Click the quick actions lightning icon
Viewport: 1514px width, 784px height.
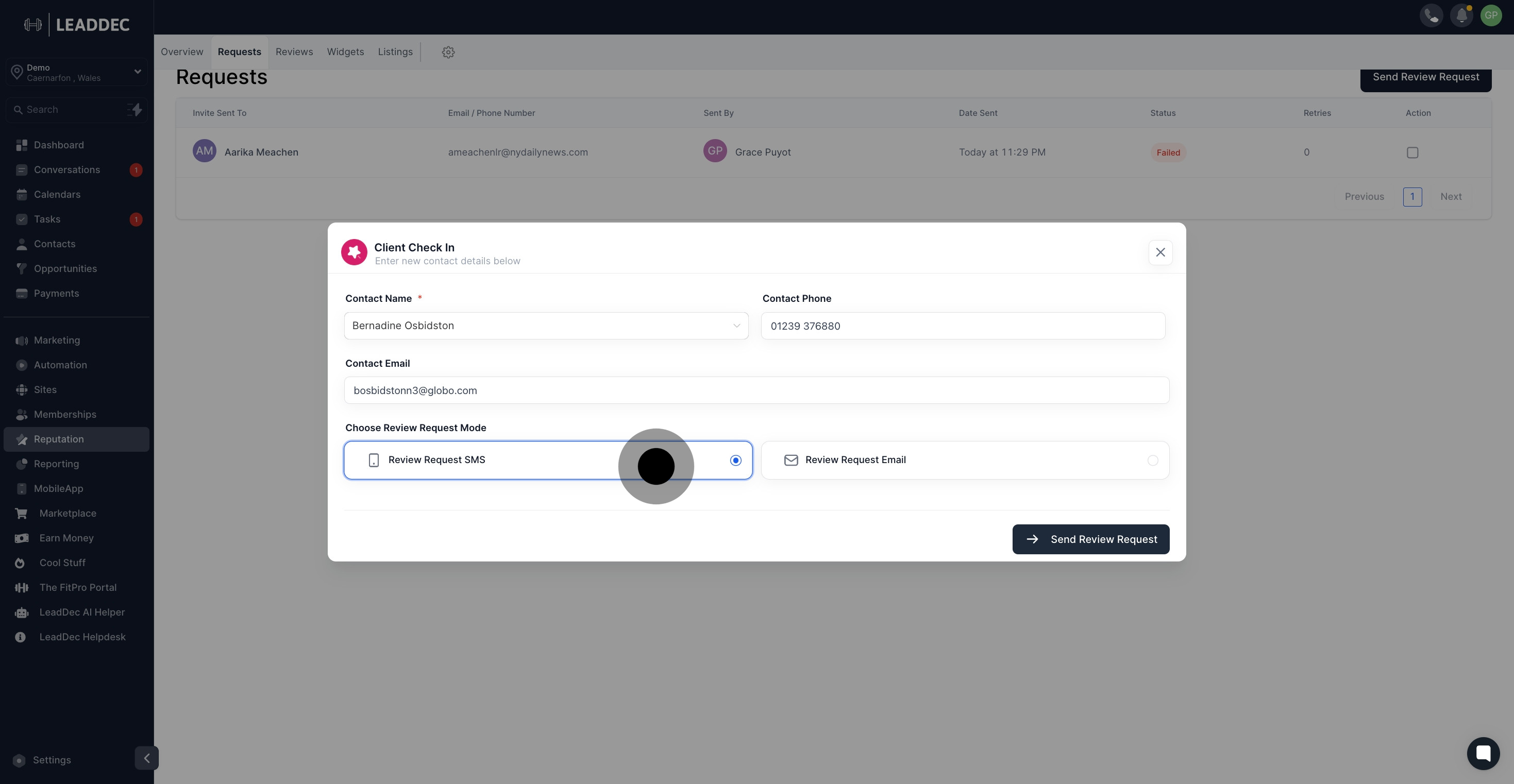click(135, 109)
